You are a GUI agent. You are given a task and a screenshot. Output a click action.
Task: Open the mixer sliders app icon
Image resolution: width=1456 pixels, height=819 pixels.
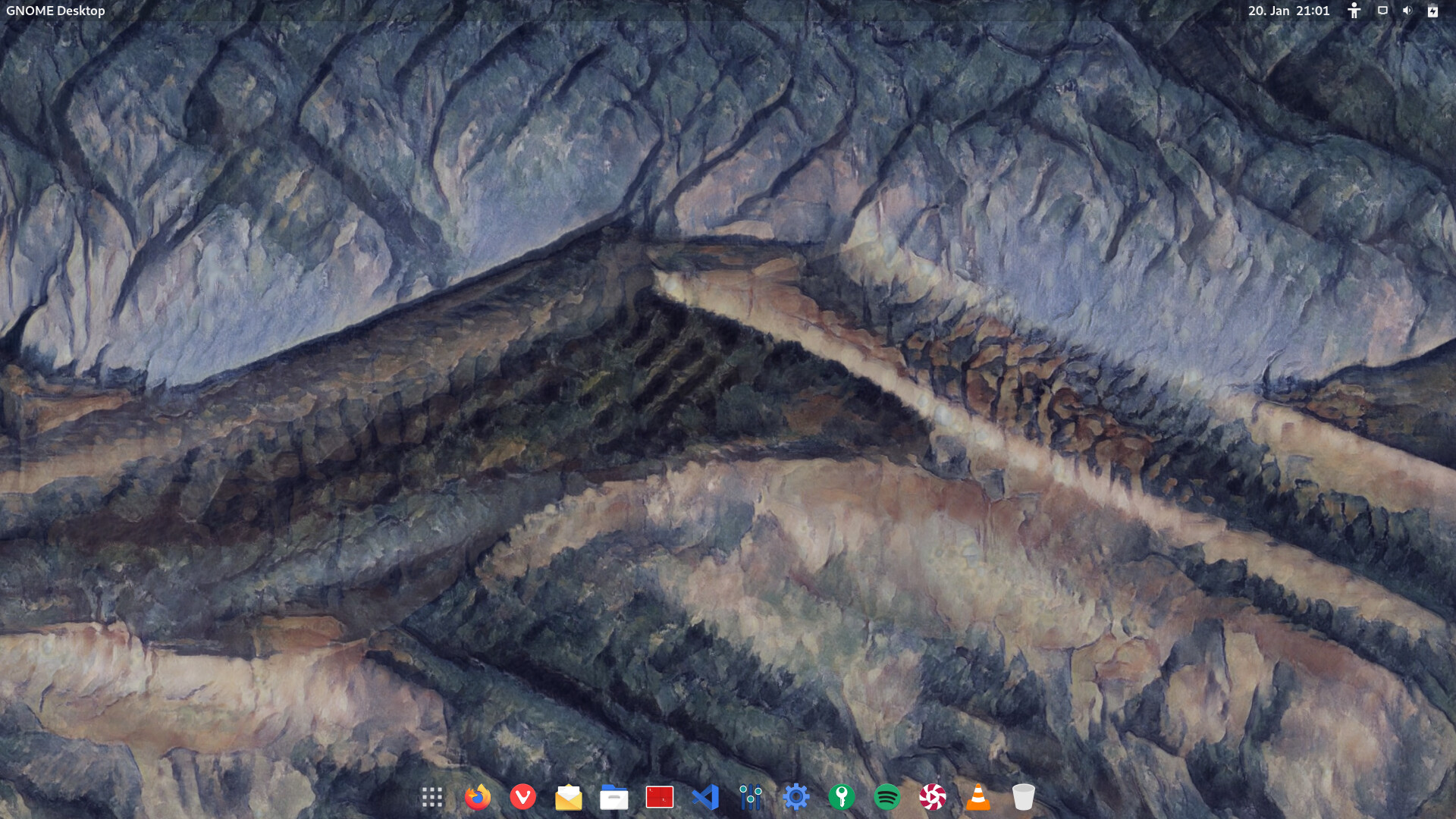pos(750,797)
